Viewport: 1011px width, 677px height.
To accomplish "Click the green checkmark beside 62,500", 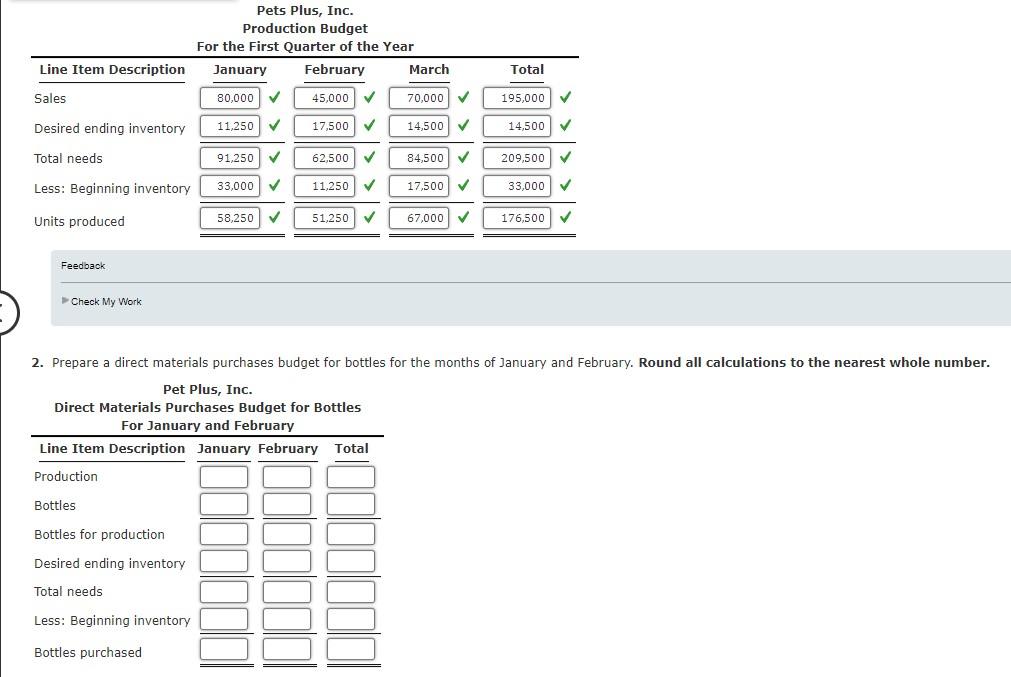I will tap(369, 157).
